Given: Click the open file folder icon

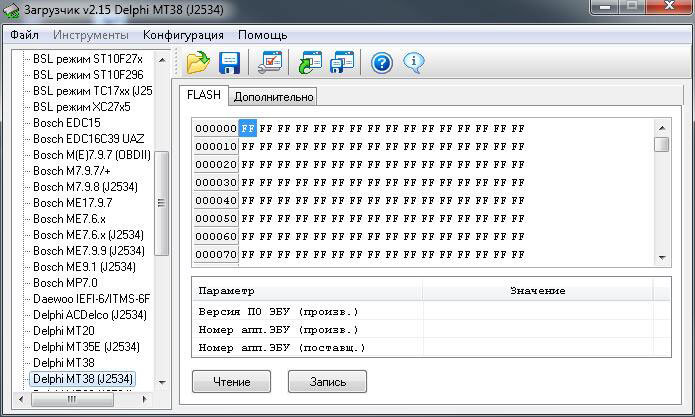Looking at the screenshot, I should point(198,63).
